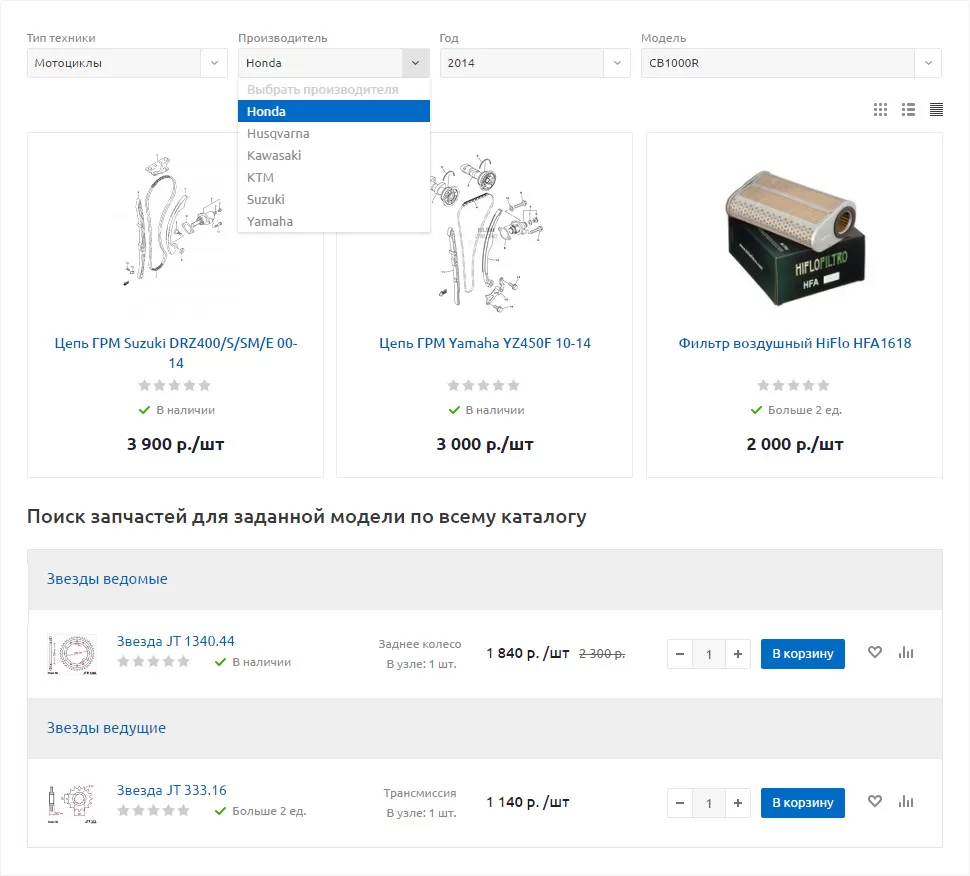Open Звезда JT 1340.44 product link
The image size is (970, 876).
click(x=176, y=642)
